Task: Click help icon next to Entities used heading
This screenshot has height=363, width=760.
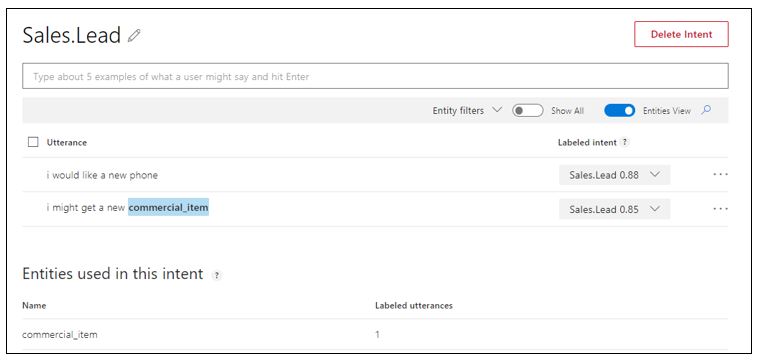Action: (x=216, y=275)
